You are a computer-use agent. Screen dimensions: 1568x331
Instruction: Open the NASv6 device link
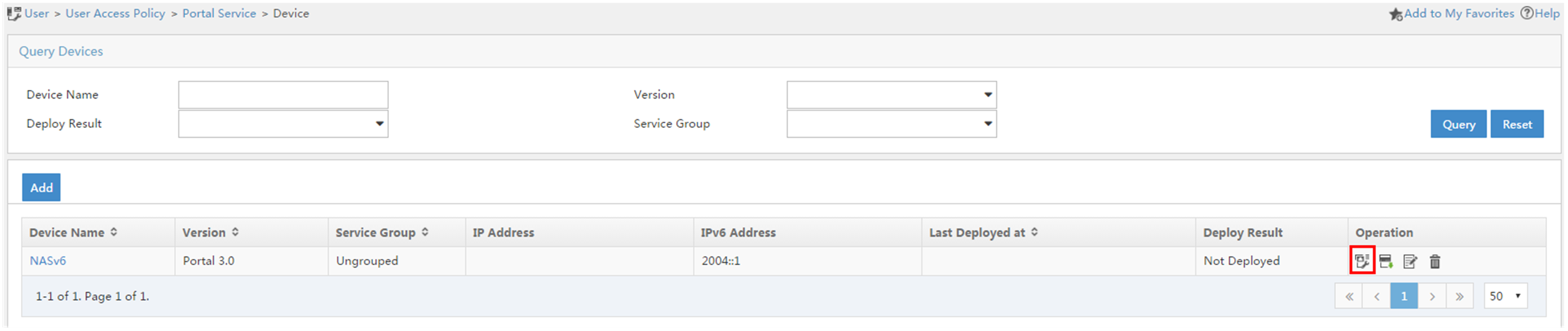[48, 261]
